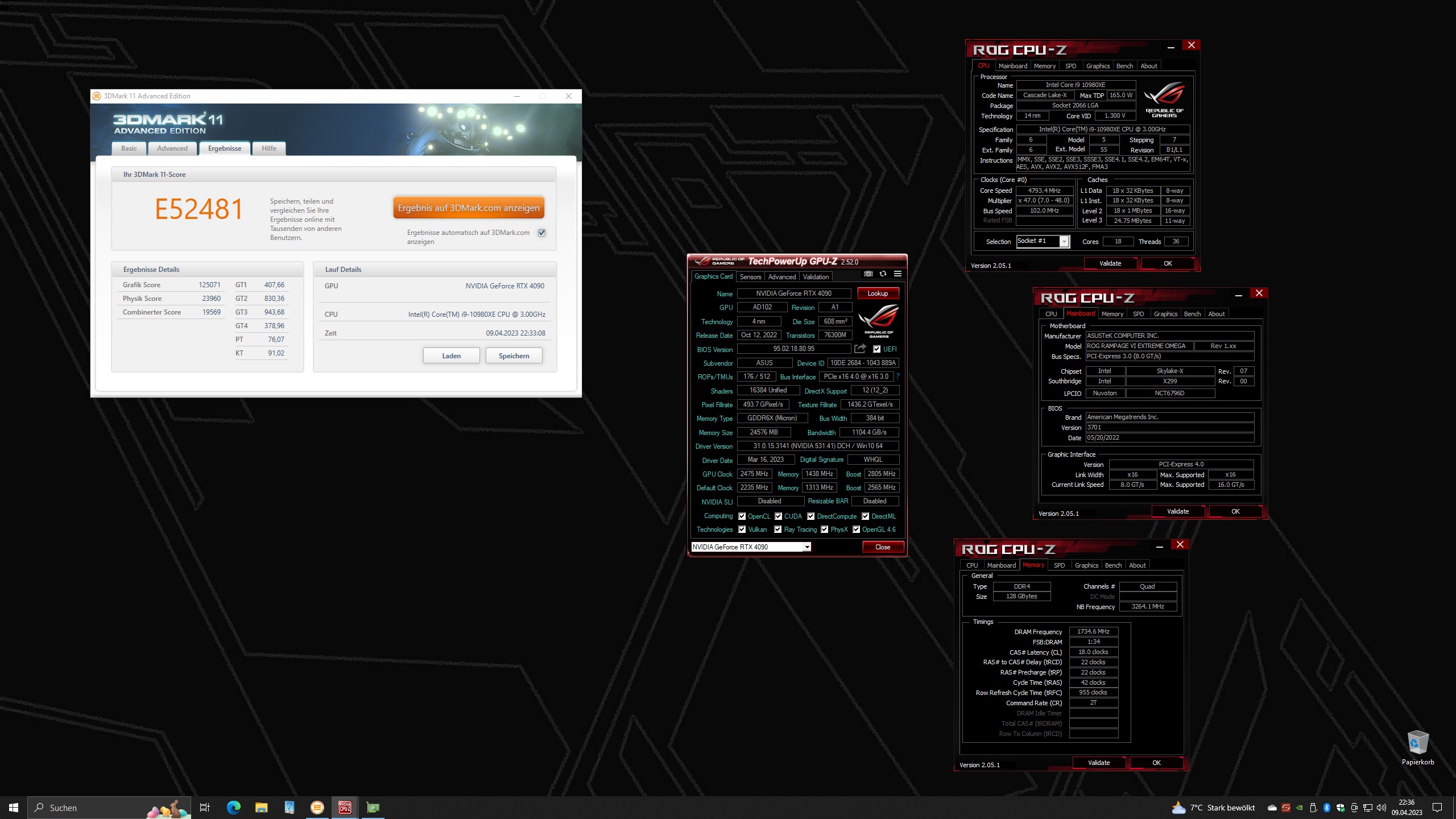Toggle the Vulkan checkbox
1456x819 pixels.
coord(742,530)
